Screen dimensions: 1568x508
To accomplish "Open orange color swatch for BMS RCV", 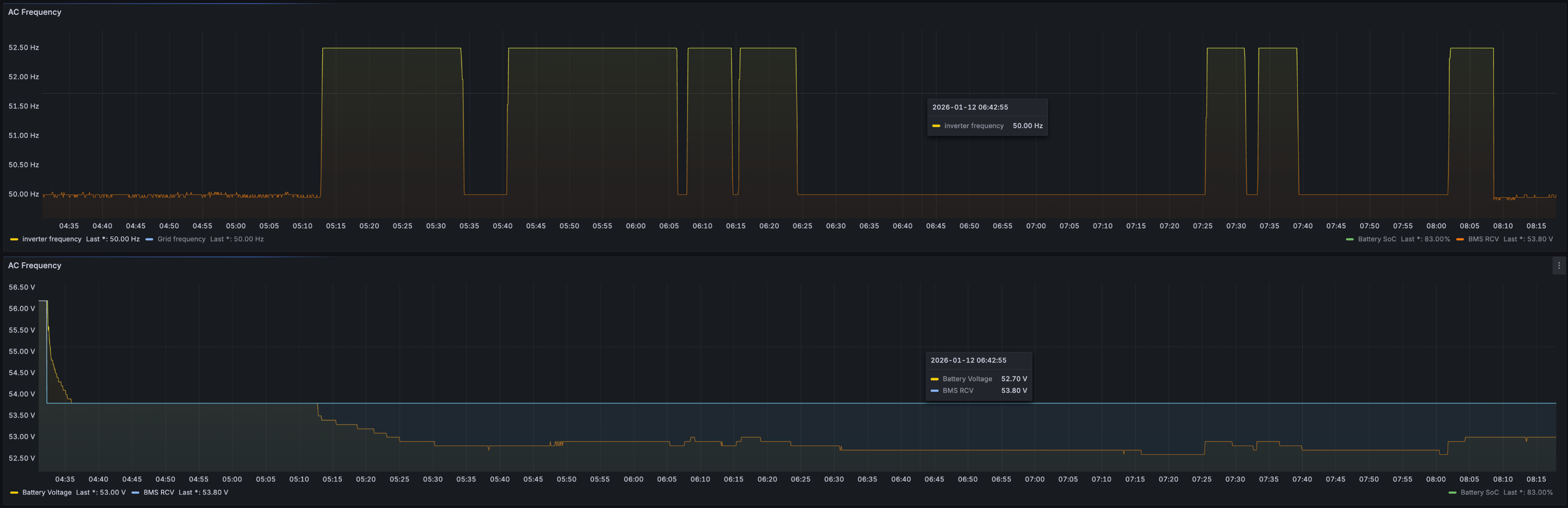I will [1460, 239].
